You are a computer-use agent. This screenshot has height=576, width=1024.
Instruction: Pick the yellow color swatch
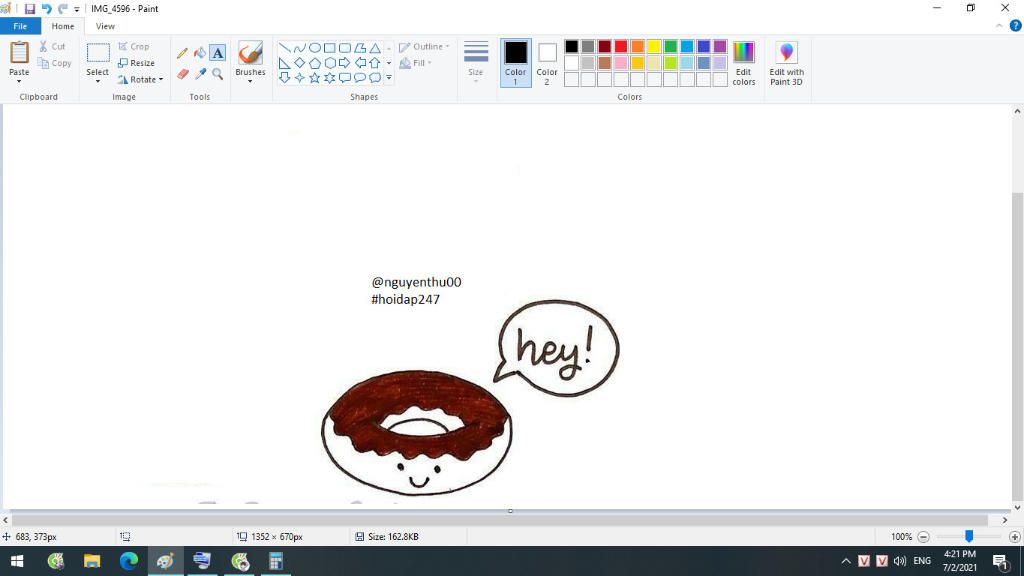654,46
